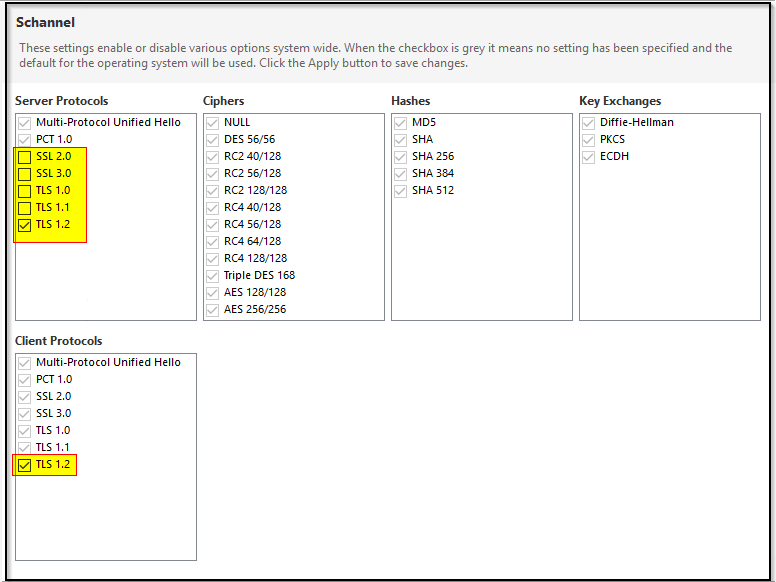Viewport: 776px width, 582px height.
Task: Toggle the DES 56/56 cipher checkbox
Action: tap(212, 140)
